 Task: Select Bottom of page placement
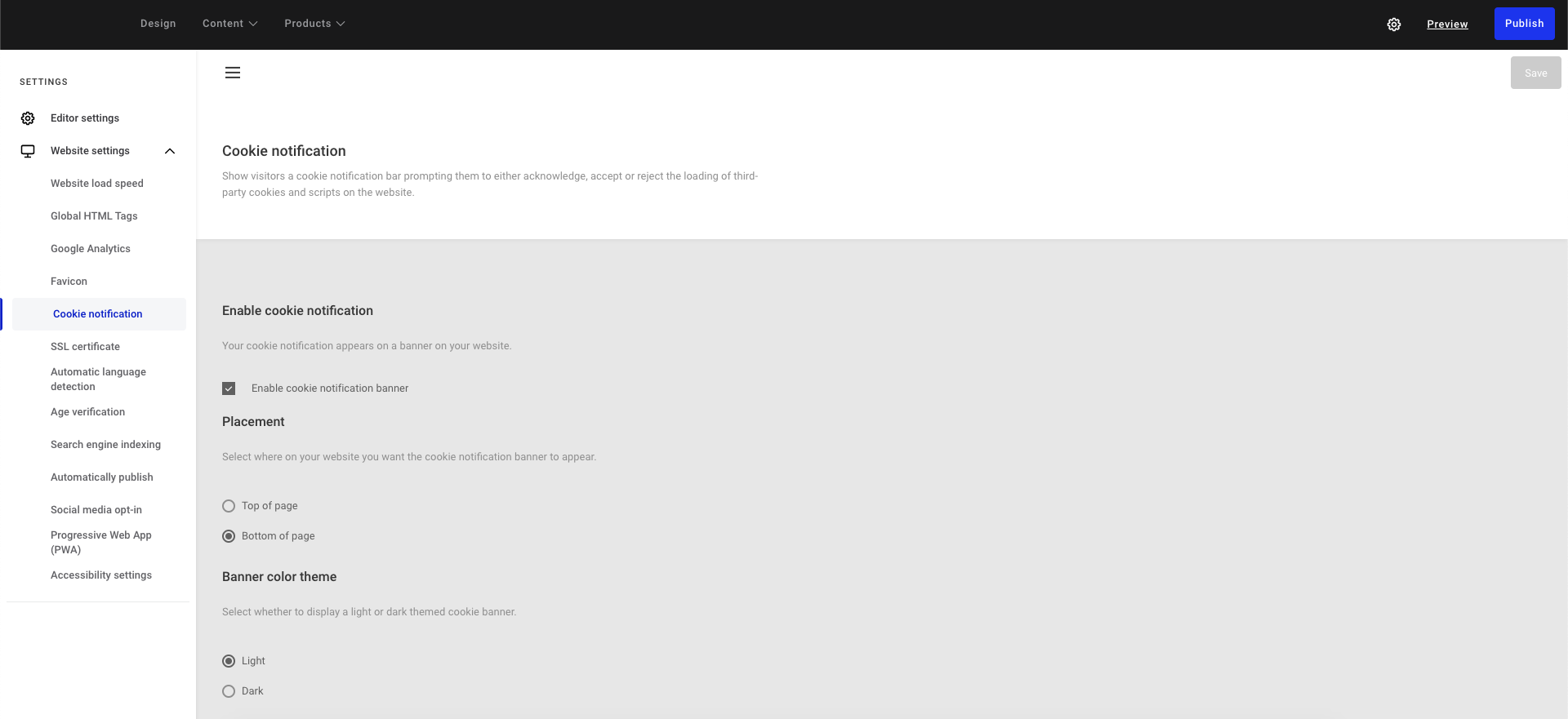point(229,536)
